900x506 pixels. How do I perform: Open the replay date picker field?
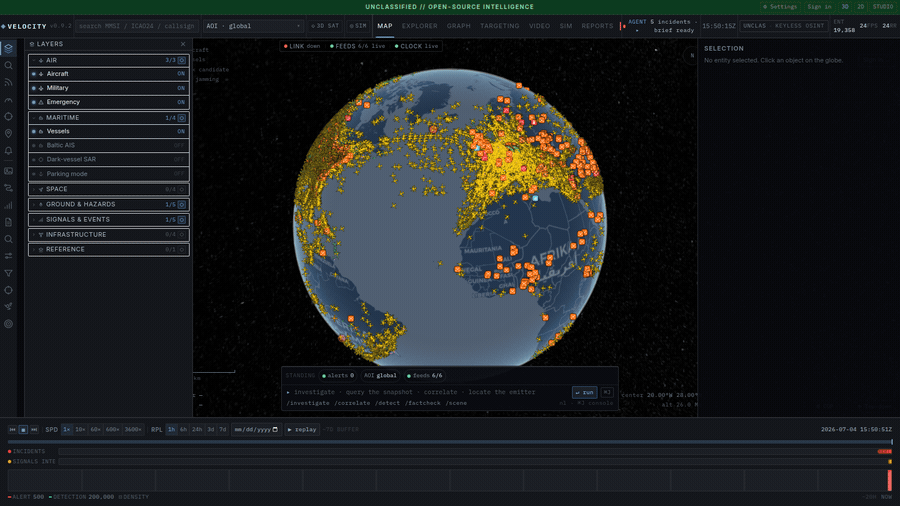pos(256,430)
